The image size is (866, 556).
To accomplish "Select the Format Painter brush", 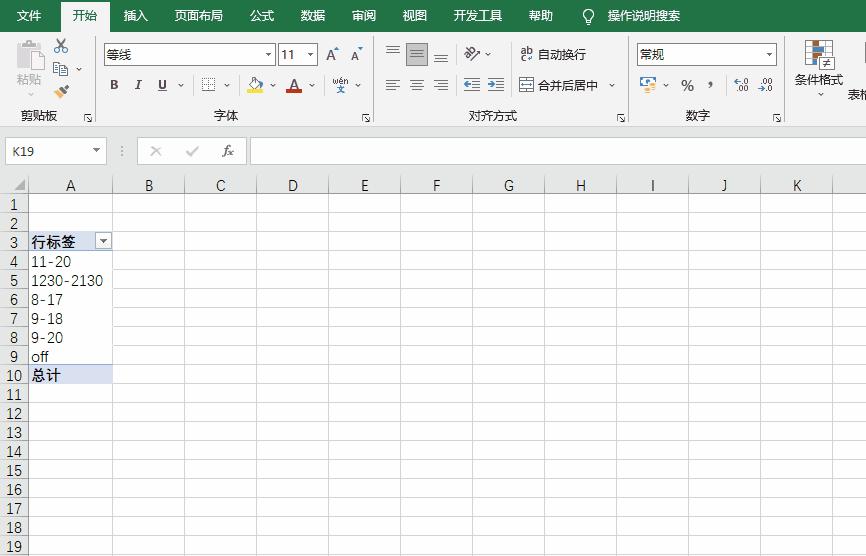I will (x=61, y=91).
